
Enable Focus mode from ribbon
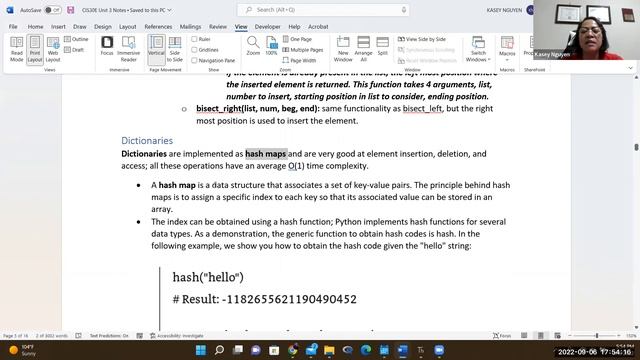[107, 46]
